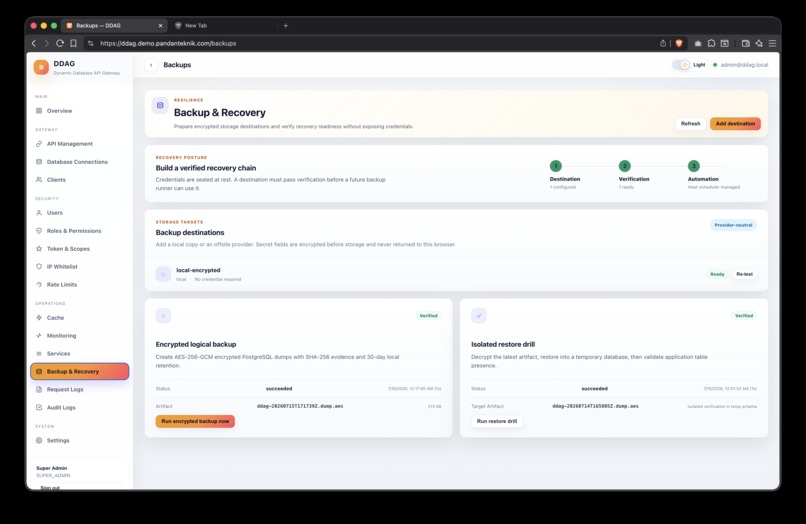Reload the page with browser refresh icon
Screen dimensions: 806x524
(60, 44)
